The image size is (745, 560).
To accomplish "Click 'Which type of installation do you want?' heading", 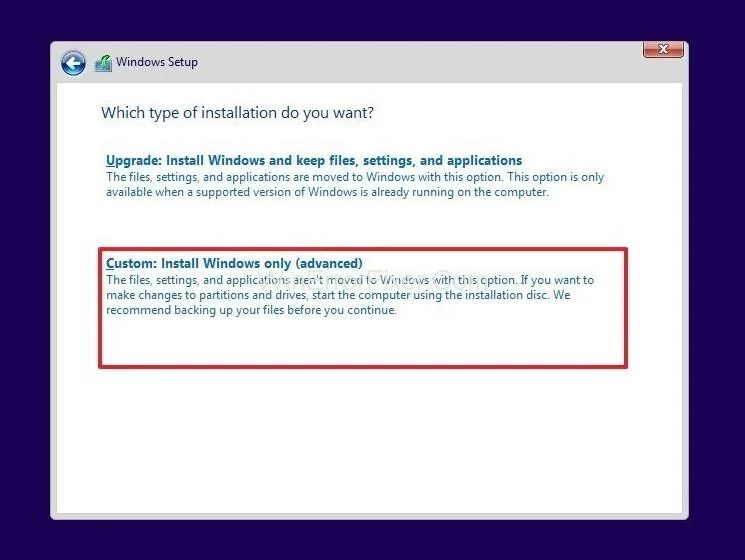I will (x=238, y=113).
